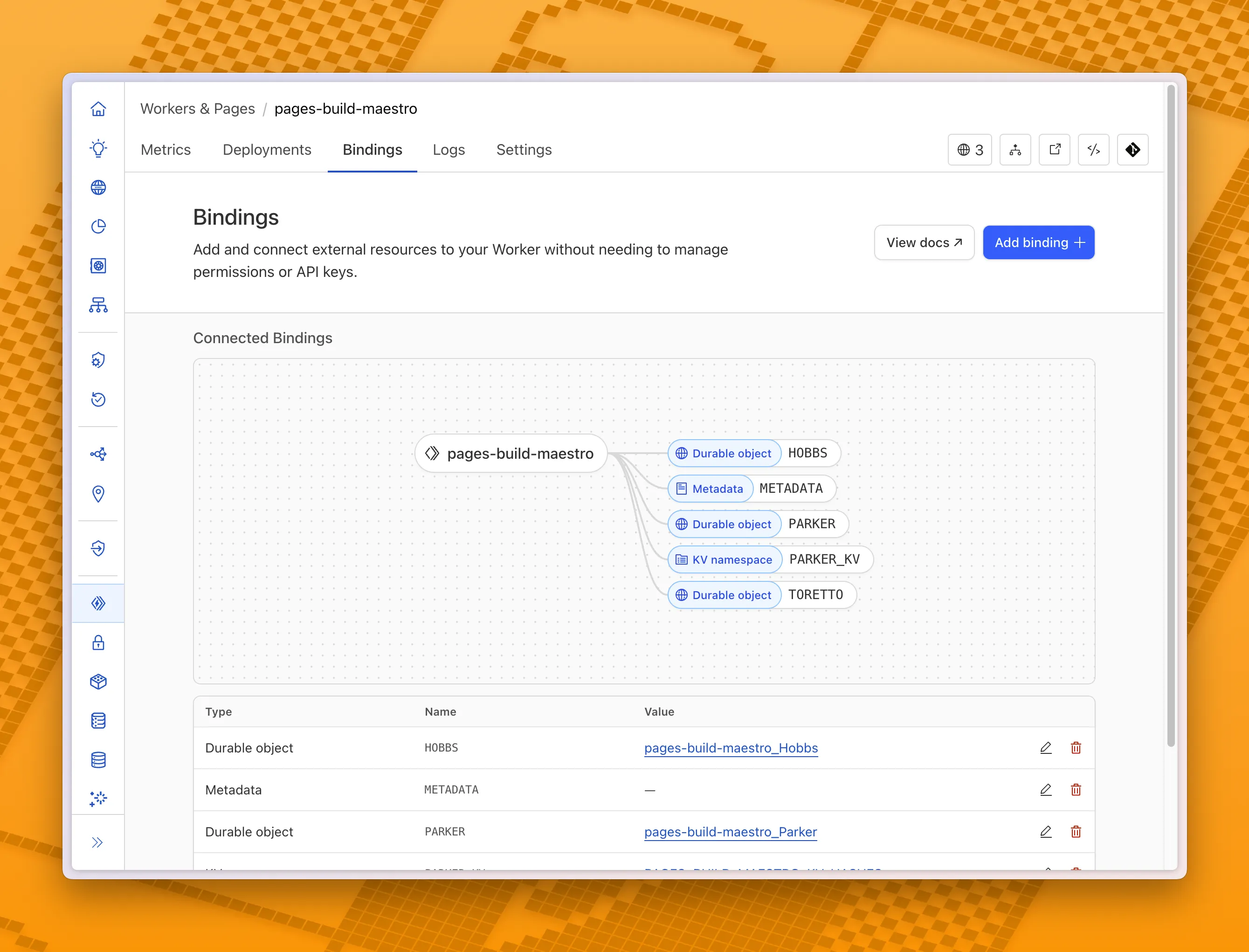Open the code editor icon button
The height and width of the screenshot is (952, 1249).
pos(1093,150)
